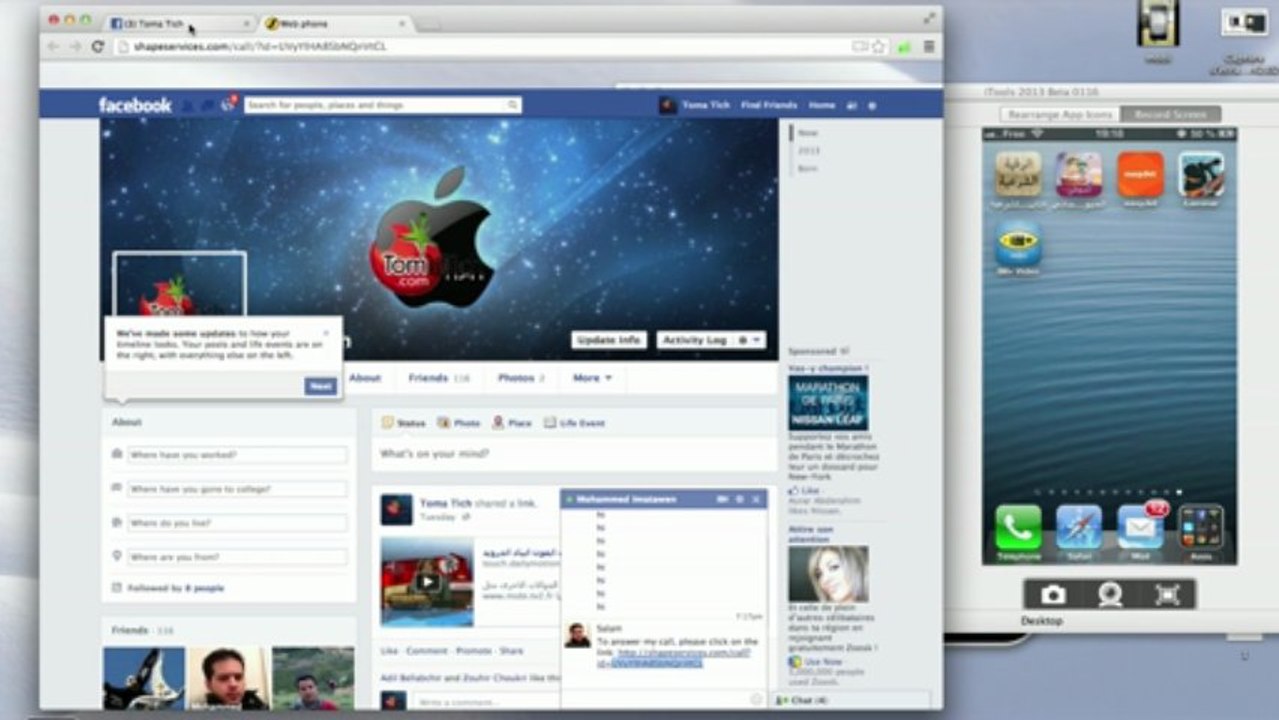Click the "Where do you live?" field
Image resolution: width=1279 pixels, height=720 pixels.
237,523
